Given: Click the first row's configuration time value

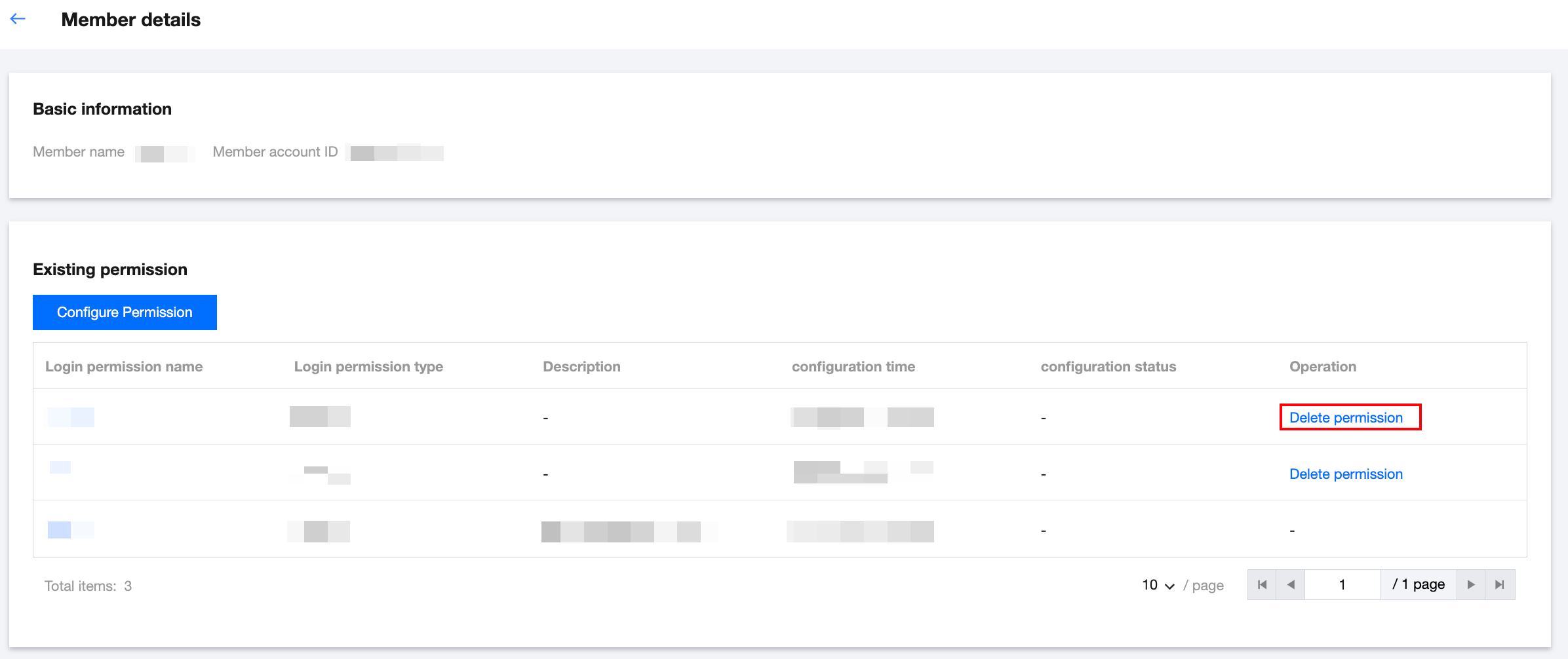Looking at the screenshot, I should (x=862, y=417).
